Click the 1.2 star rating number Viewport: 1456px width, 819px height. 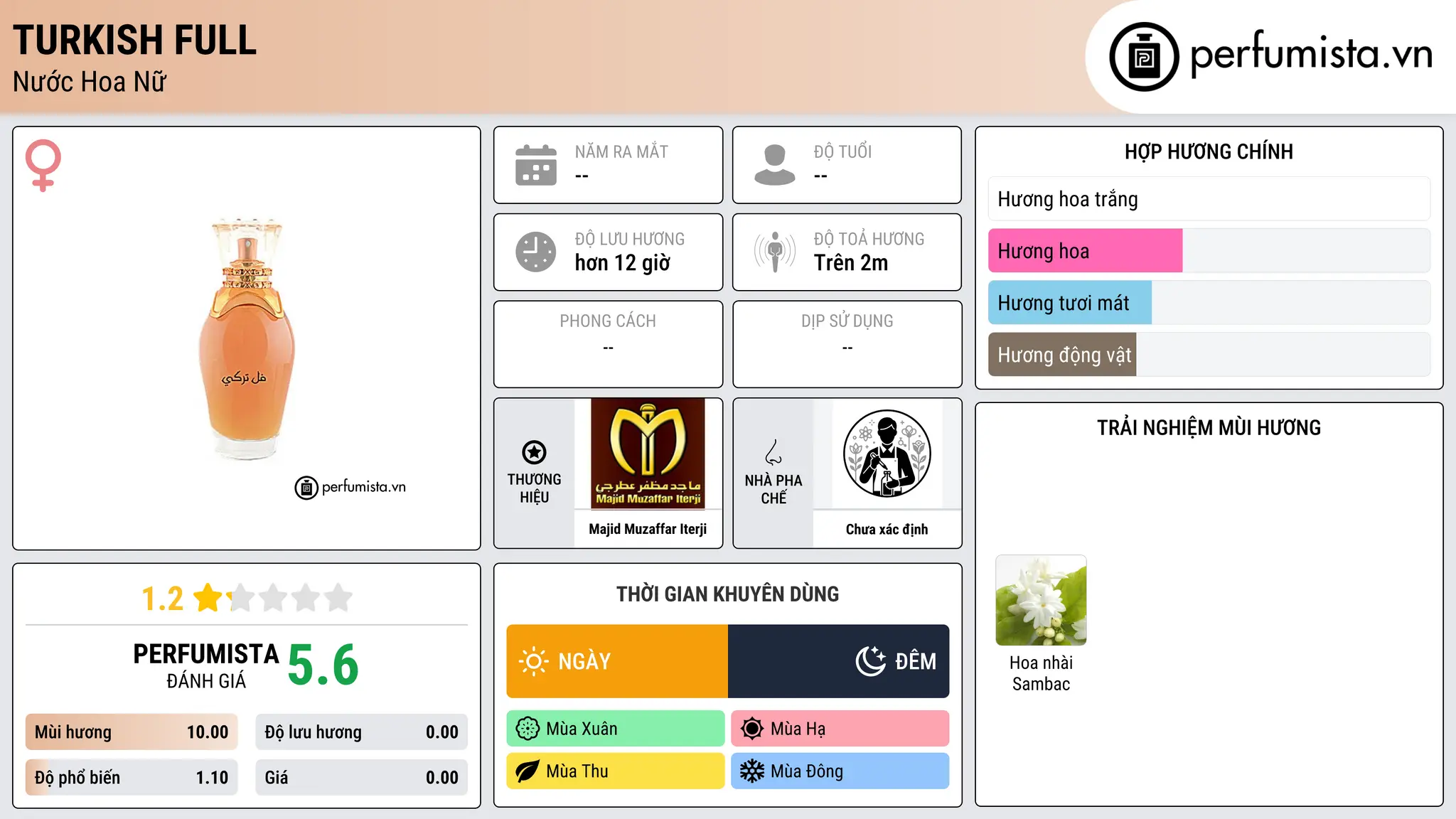click(x=163, y=599)
